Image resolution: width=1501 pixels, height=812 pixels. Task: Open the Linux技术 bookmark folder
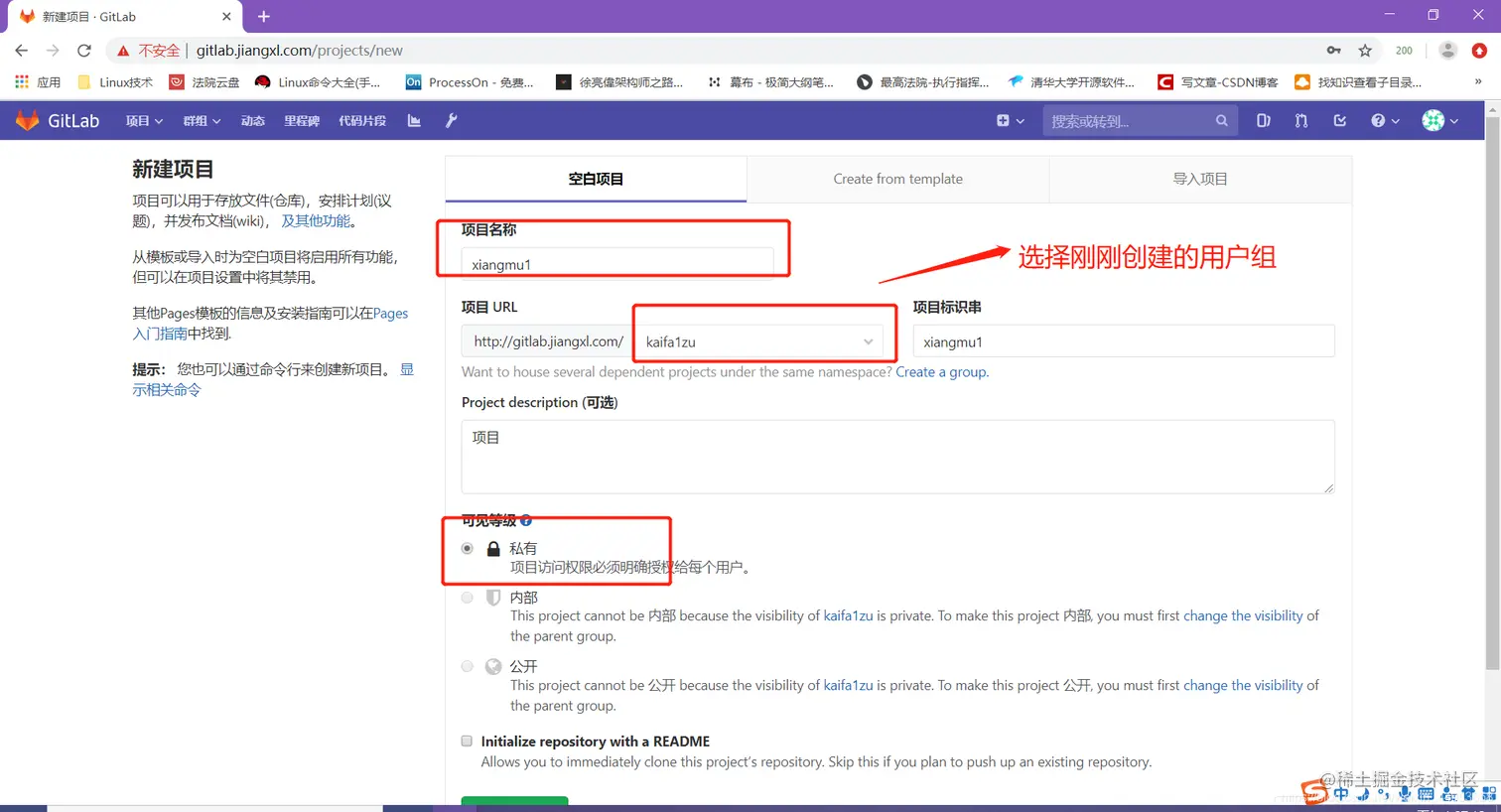pos(115,81)
